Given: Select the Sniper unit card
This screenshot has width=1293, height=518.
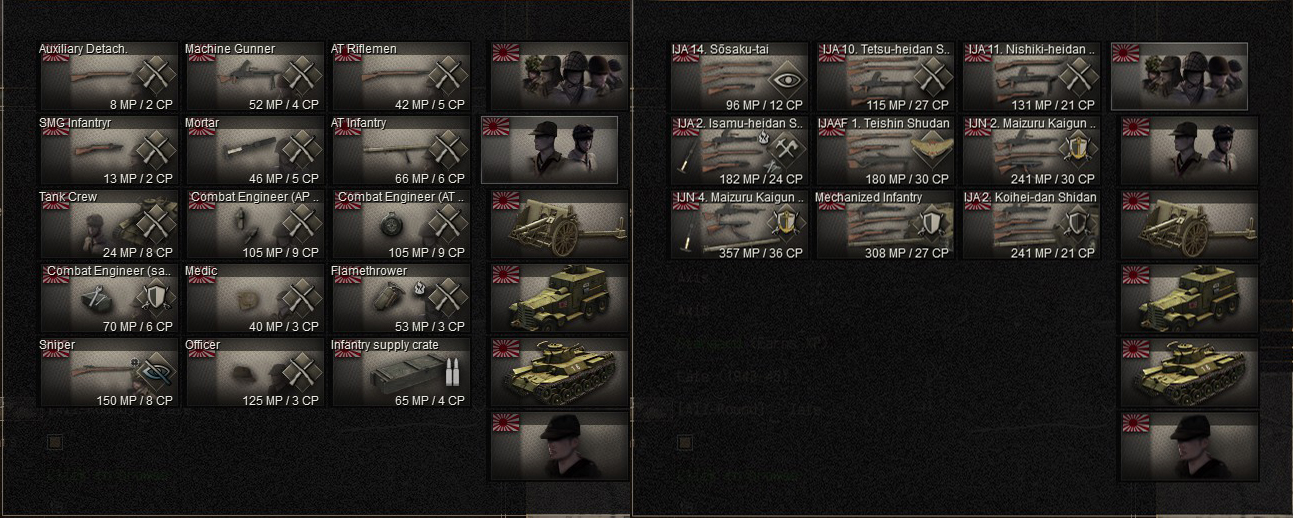Looking at the screenshot, I should (108, 372).
